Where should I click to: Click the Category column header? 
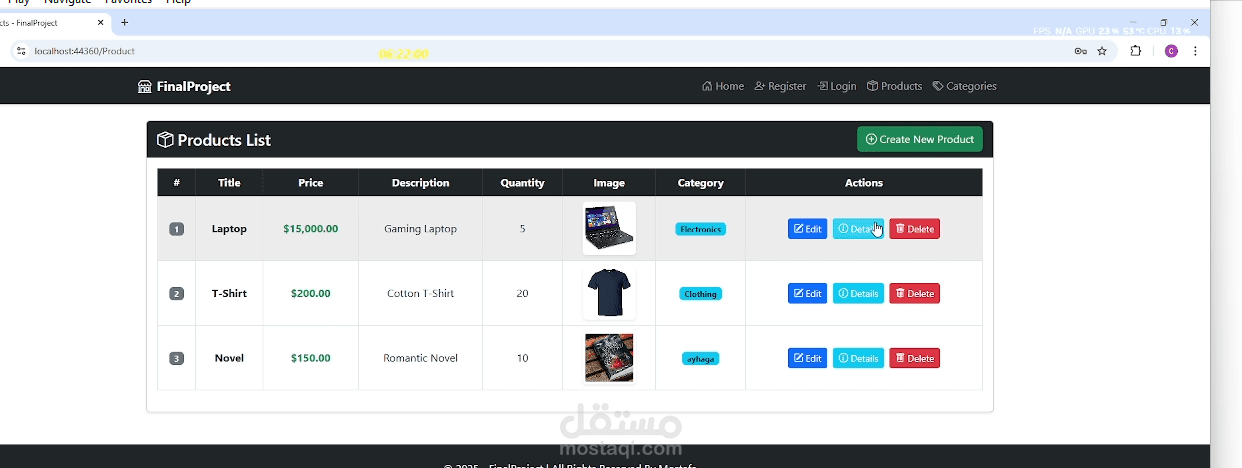coord(700,183)
